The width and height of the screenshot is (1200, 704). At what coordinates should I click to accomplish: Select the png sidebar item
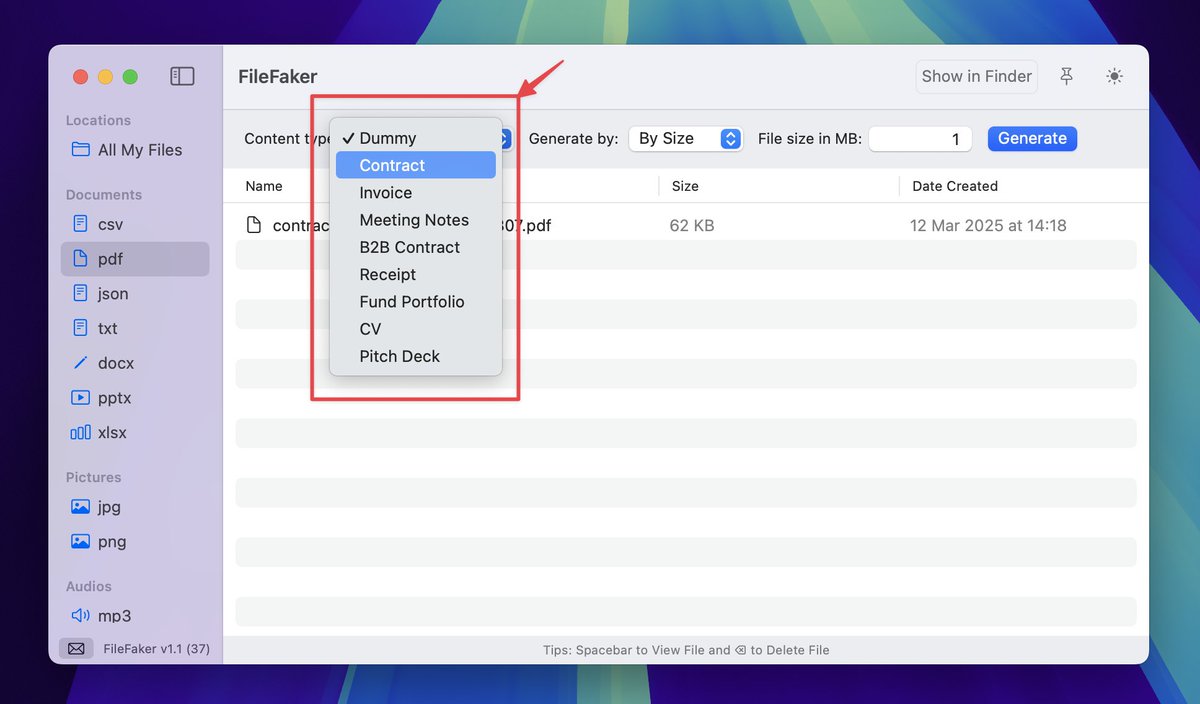pos(135,542)
